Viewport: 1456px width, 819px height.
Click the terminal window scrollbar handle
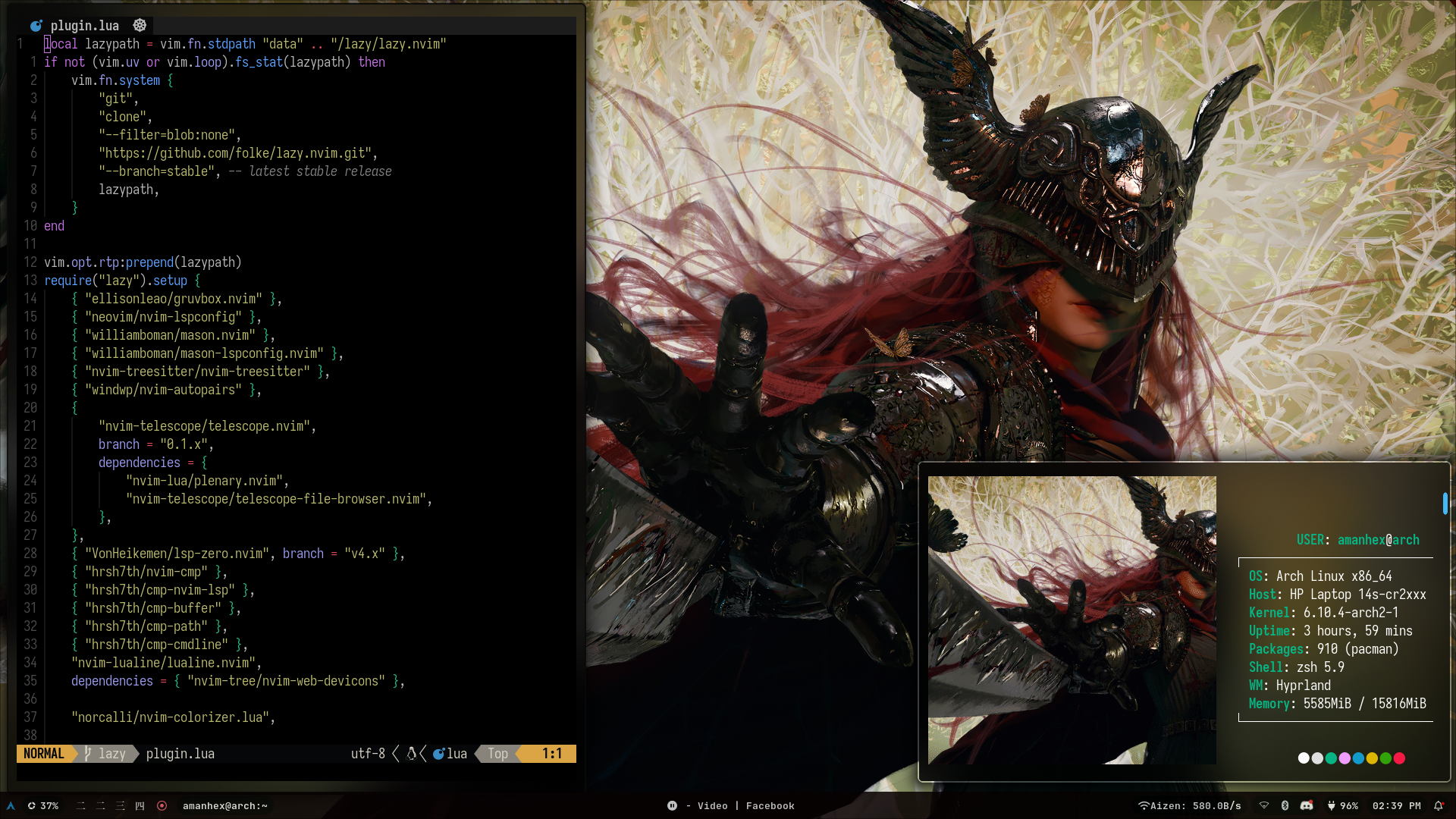pos(1445,504)
